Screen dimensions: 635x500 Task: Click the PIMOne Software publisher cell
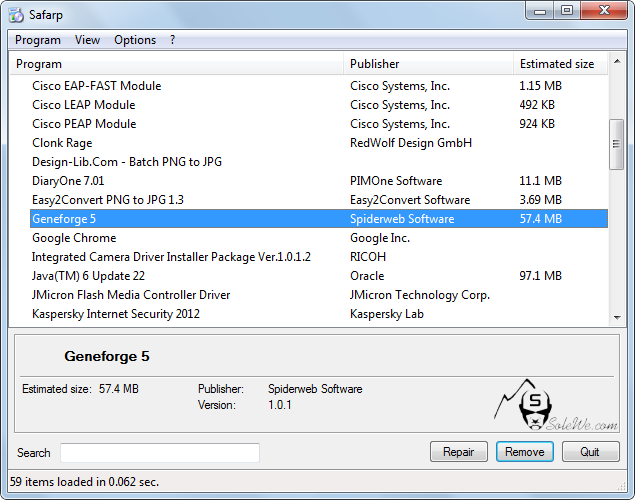[x=396, y=181]
